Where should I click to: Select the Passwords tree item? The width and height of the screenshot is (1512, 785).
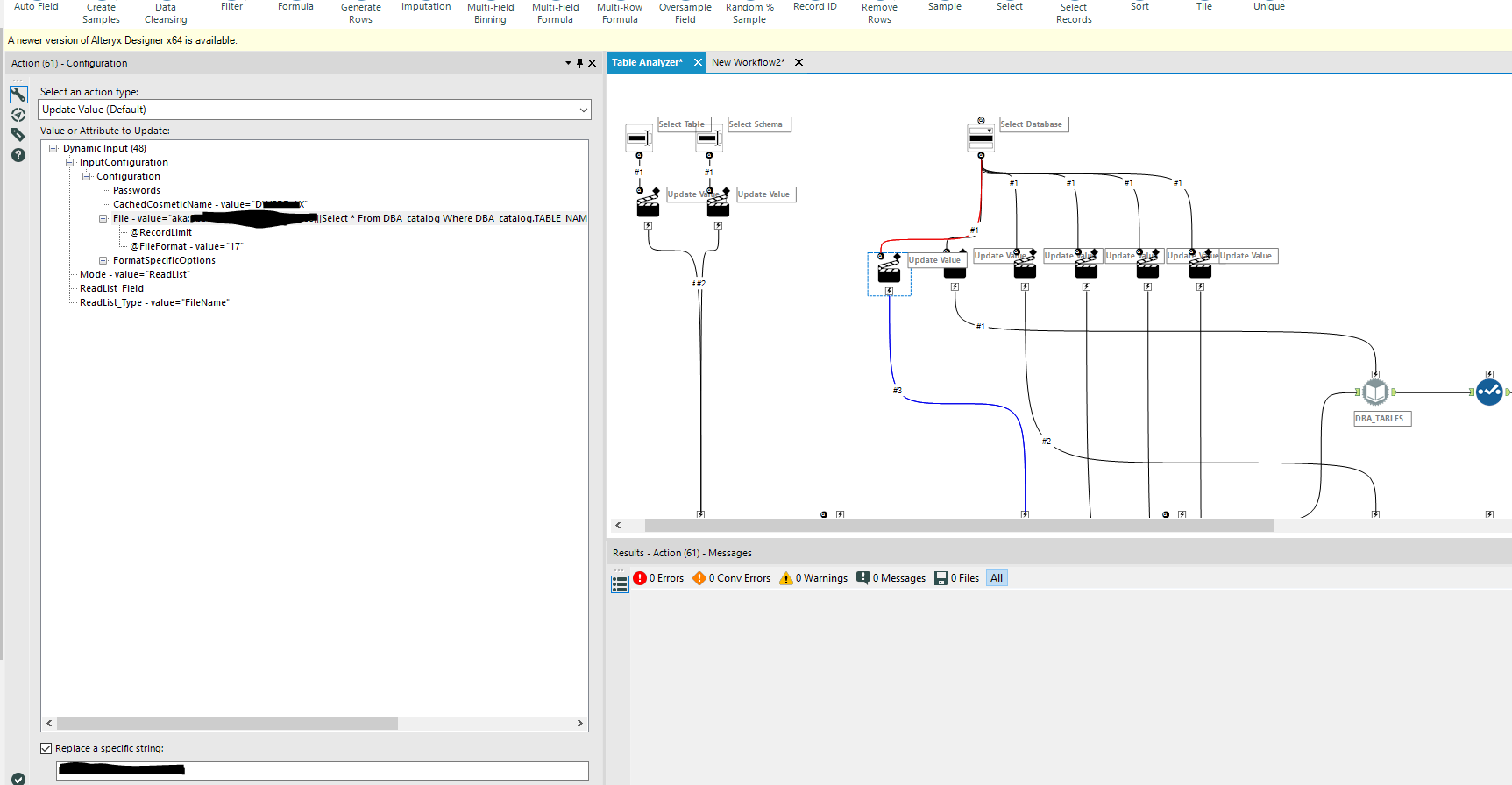tap(137, 190)
